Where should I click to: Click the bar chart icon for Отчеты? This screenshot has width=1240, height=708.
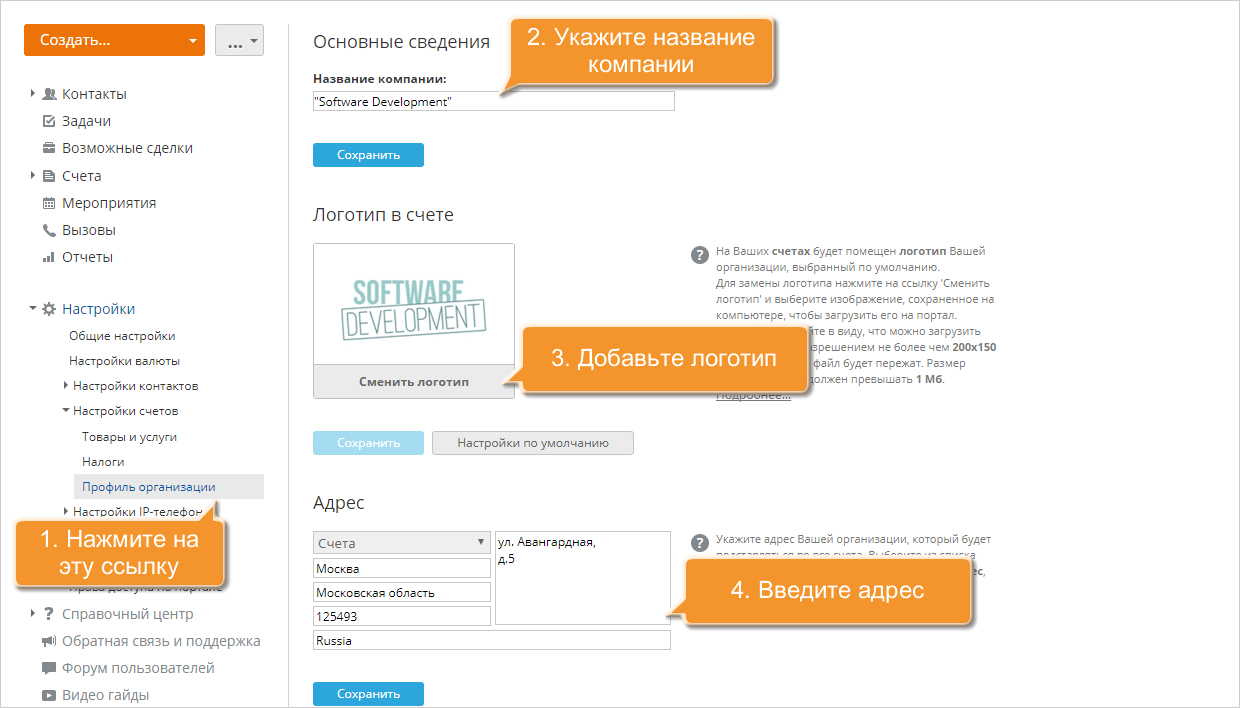pyautogui.click(x=49, y=257)
